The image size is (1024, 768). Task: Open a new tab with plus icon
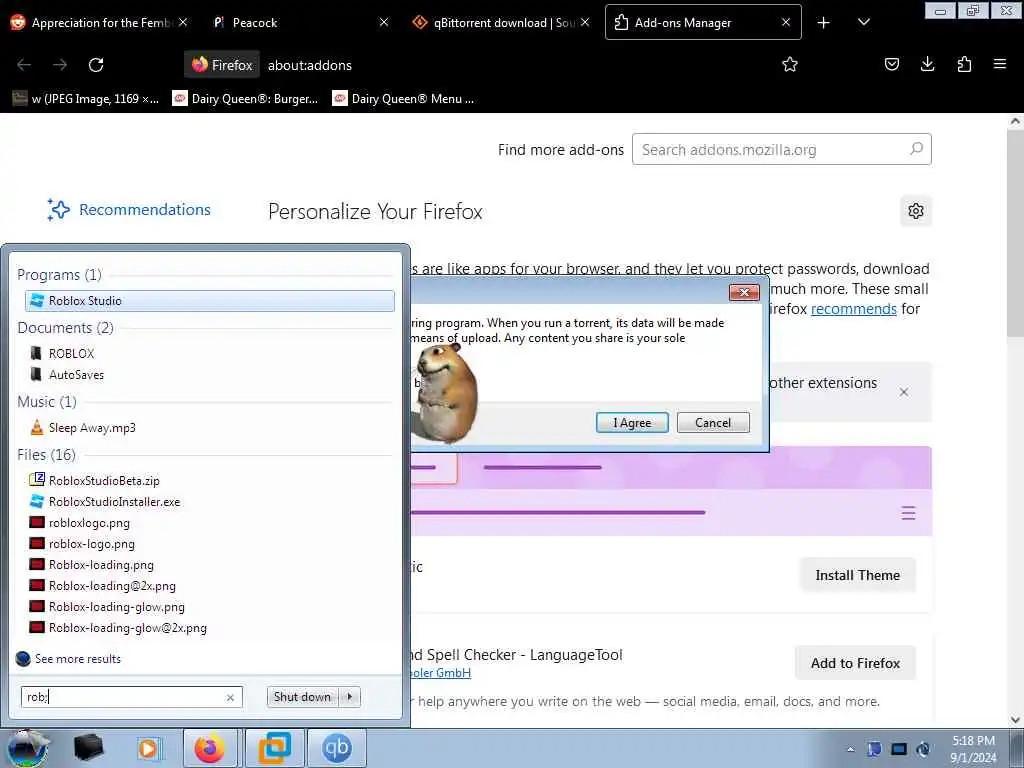pyautogui.click(x=824, y=23)
